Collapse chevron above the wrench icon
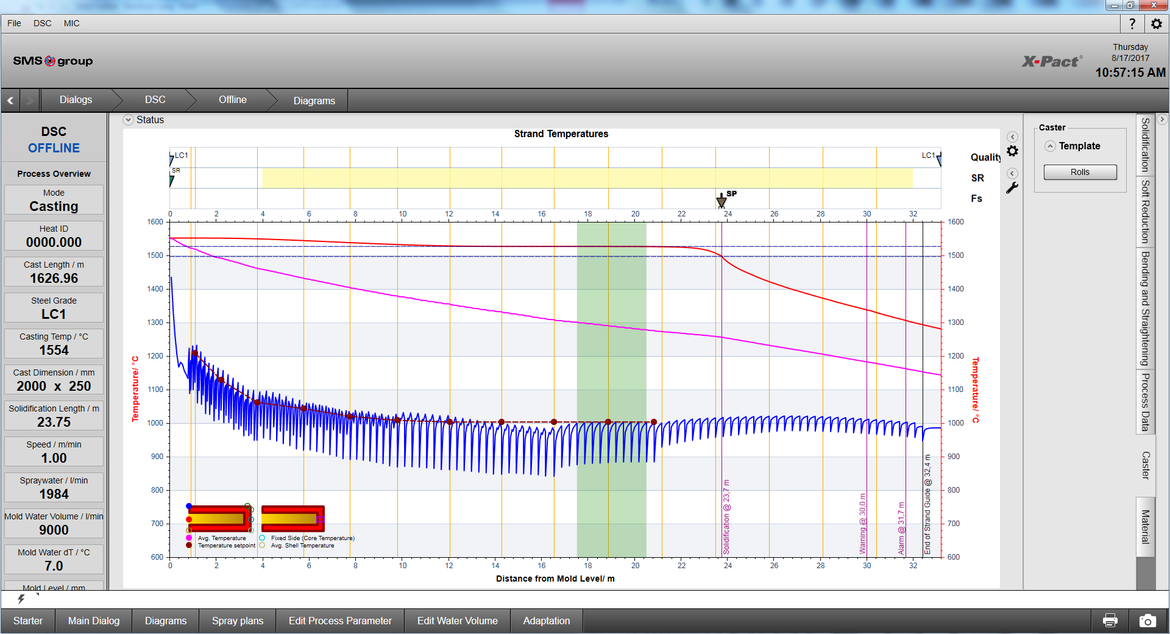1170x634 pixels. pyautogui.click(x=1012, y=174)
